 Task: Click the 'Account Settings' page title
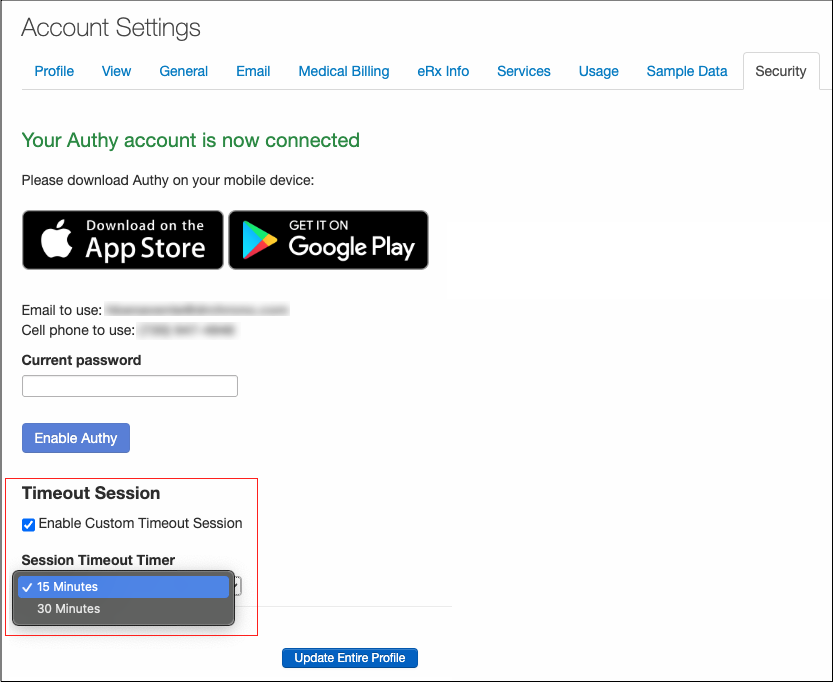(111, 28)
